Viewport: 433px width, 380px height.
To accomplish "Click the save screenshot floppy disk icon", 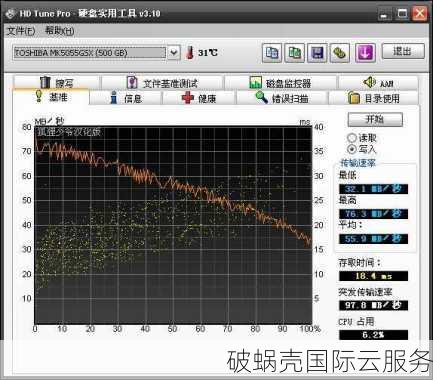I will point(317,53).
